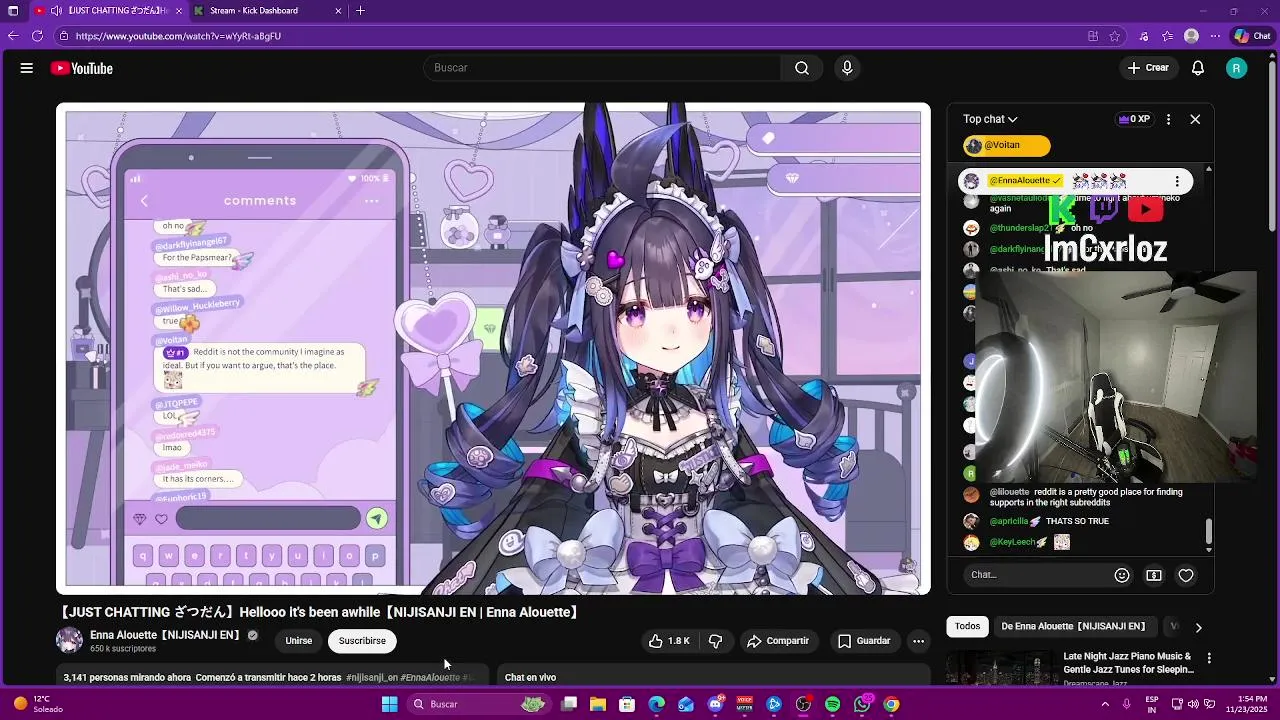Open the Enna Alouette channel name link
The image size is (1280, 720).
coord(165,635)
